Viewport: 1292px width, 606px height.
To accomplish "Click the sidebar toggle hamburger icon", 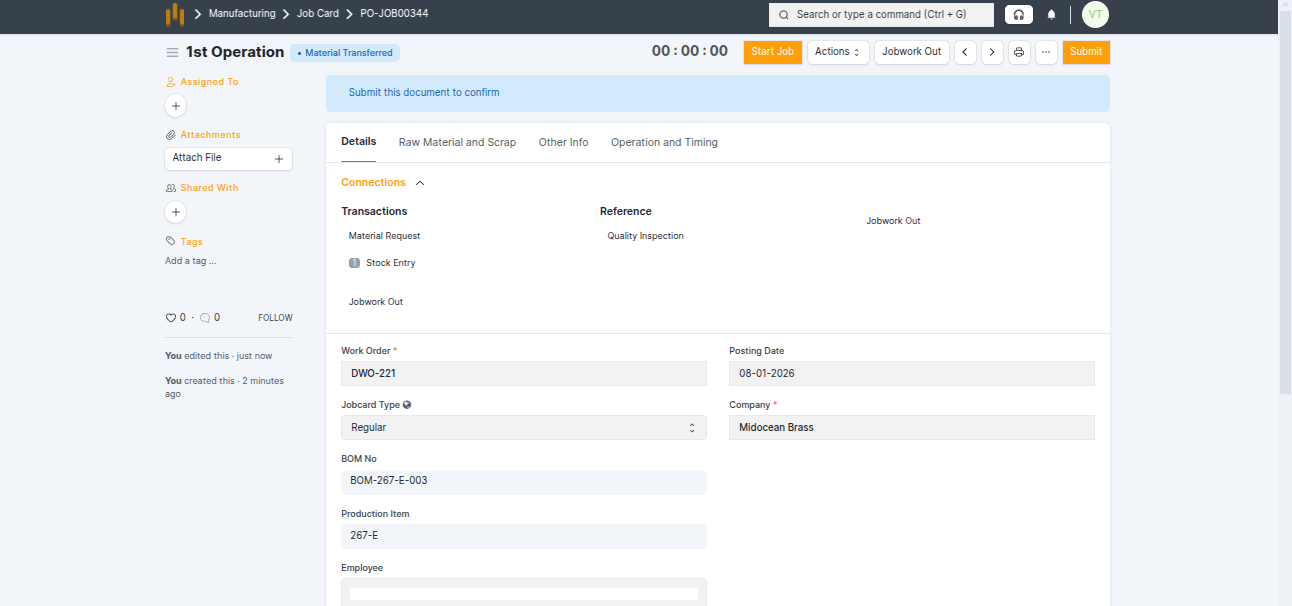I will [173, 52].
